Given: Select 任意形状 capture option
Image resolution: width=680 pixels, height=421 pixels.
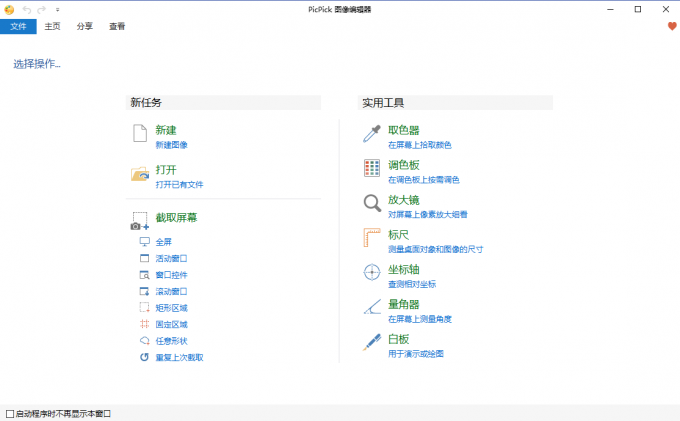Looking at the screenshot, I should (x=171, y=341).
